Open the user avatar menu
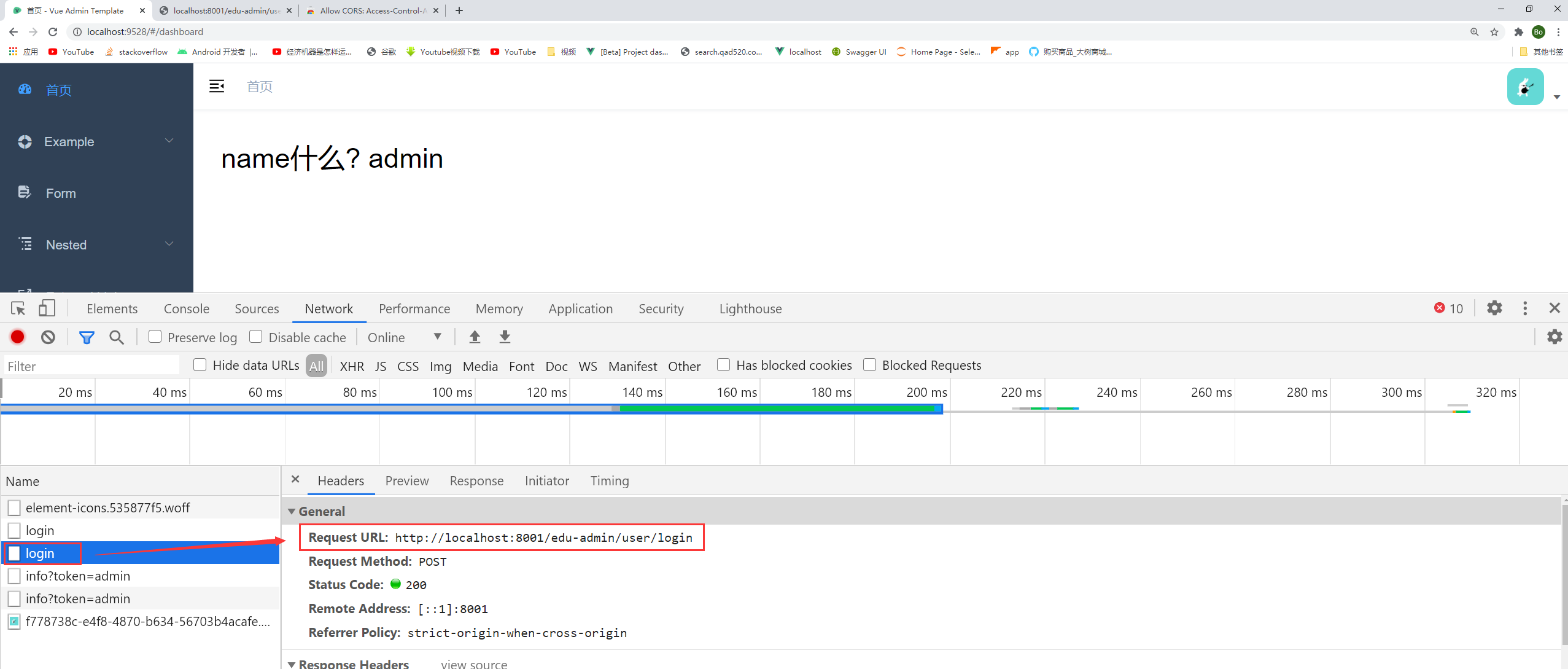Image resolution: width=1568 pixels, height=669 pixels. pos(1525,87)
